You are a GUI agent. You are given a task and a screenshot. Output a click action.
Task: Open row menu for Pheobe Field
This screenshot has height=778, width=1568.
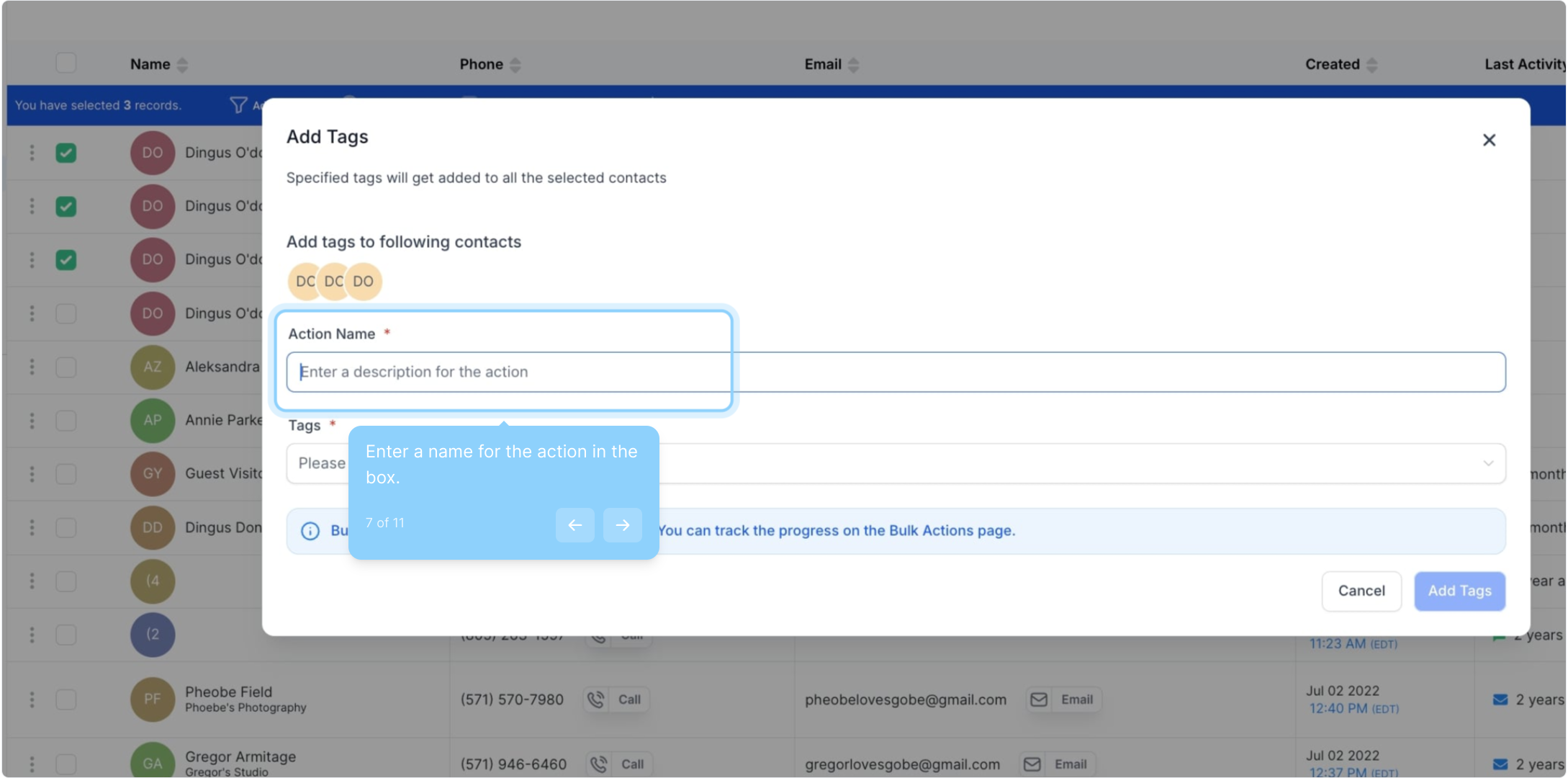pyautogui.click(x=32, y=699)
